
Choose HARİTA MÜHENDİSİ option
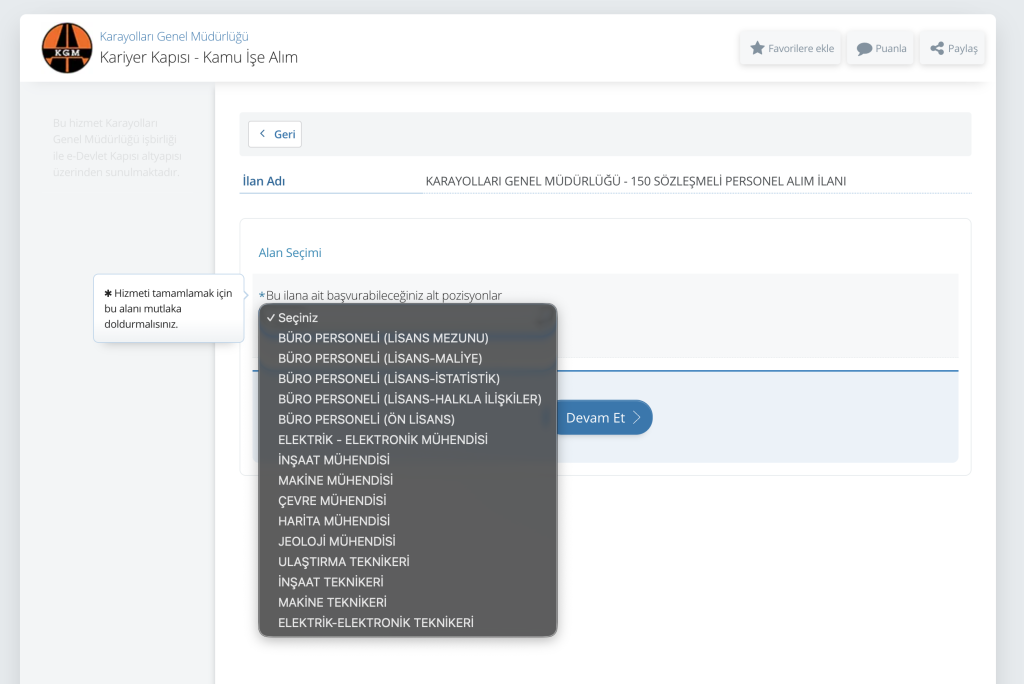click(x=334, y=521)
